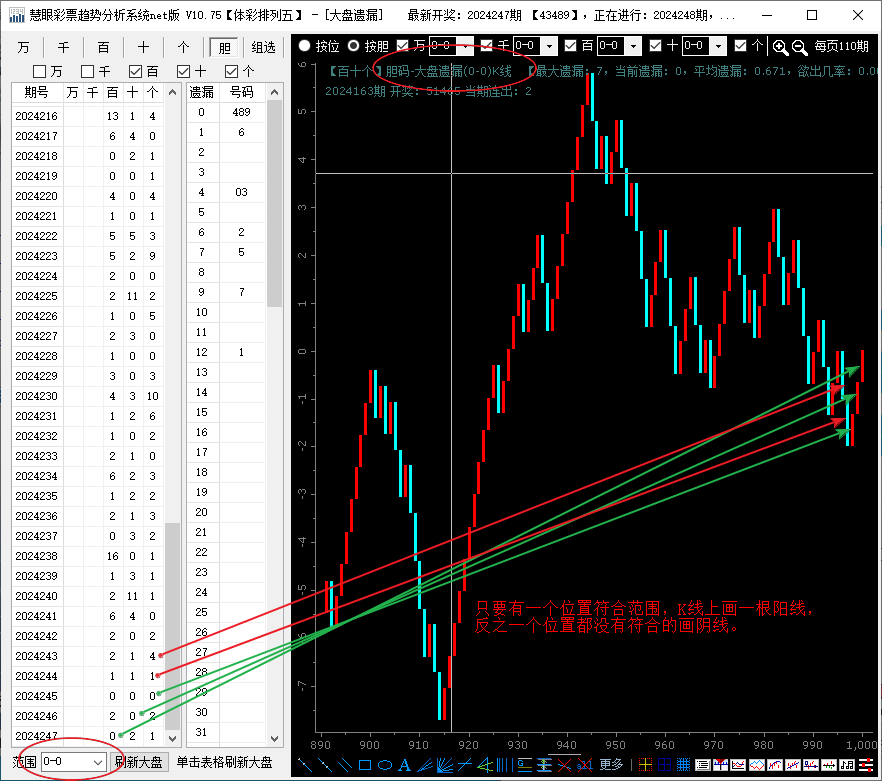Uncheck the 百 checkbox in left panel
This screenshot has height=781, width=882.
[136, 71]
